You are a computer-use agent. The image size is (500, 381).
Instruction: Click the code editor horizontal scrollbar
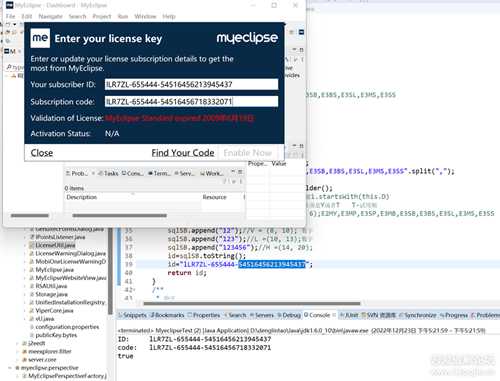252,303
